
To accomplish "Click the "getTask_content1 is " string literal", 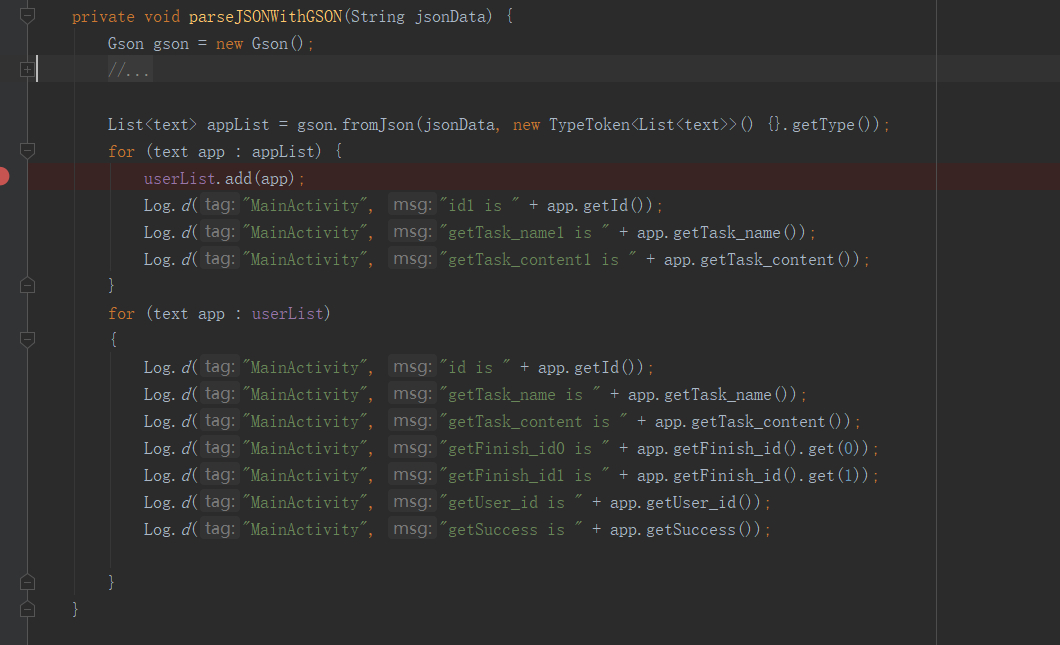I will 539,260.
